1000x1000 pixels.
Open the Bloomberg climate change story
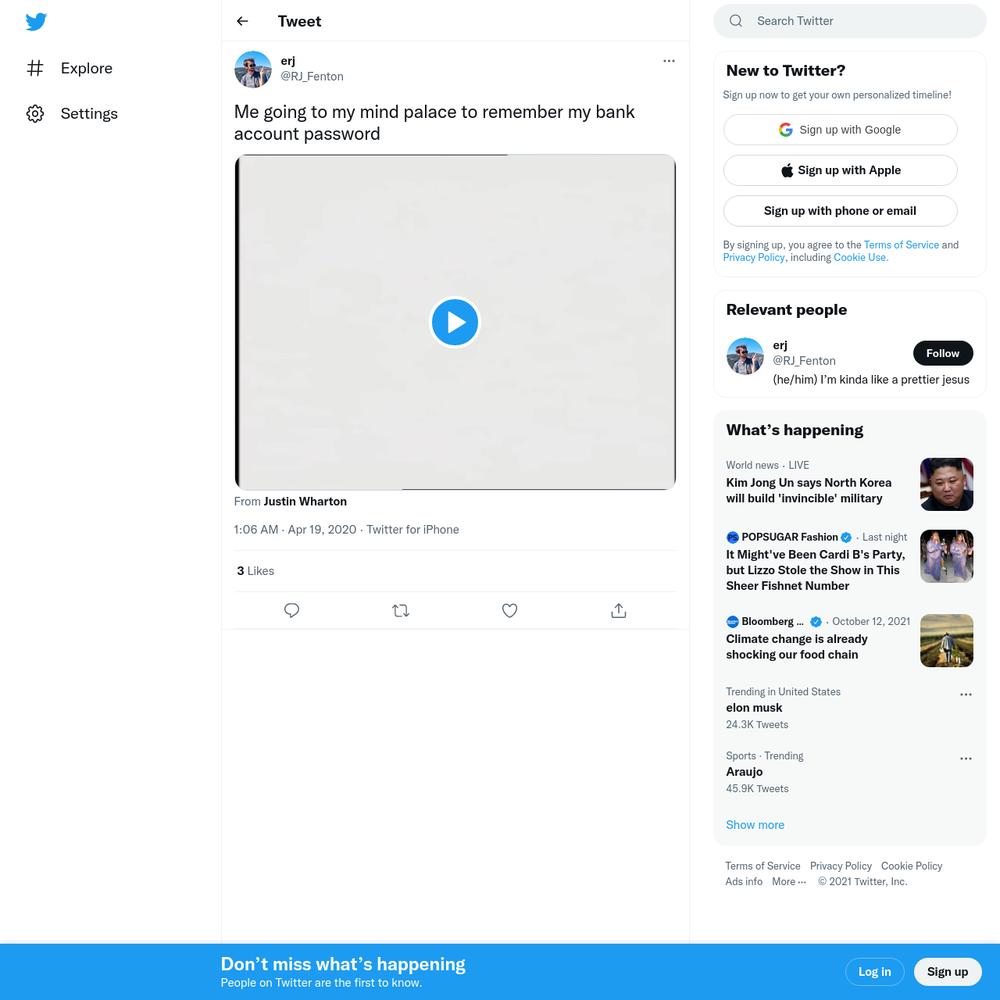point(797,647)
